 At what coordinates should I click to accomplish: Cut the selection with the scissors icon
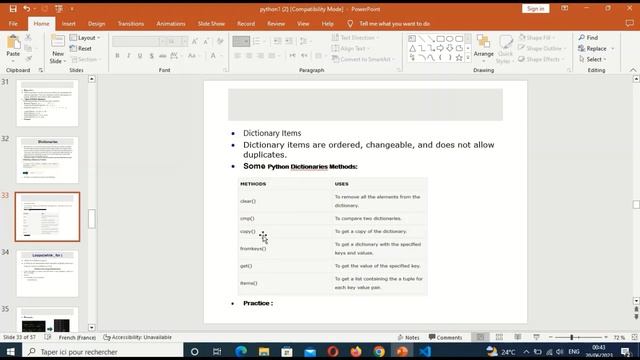click(x=28, y=37)
